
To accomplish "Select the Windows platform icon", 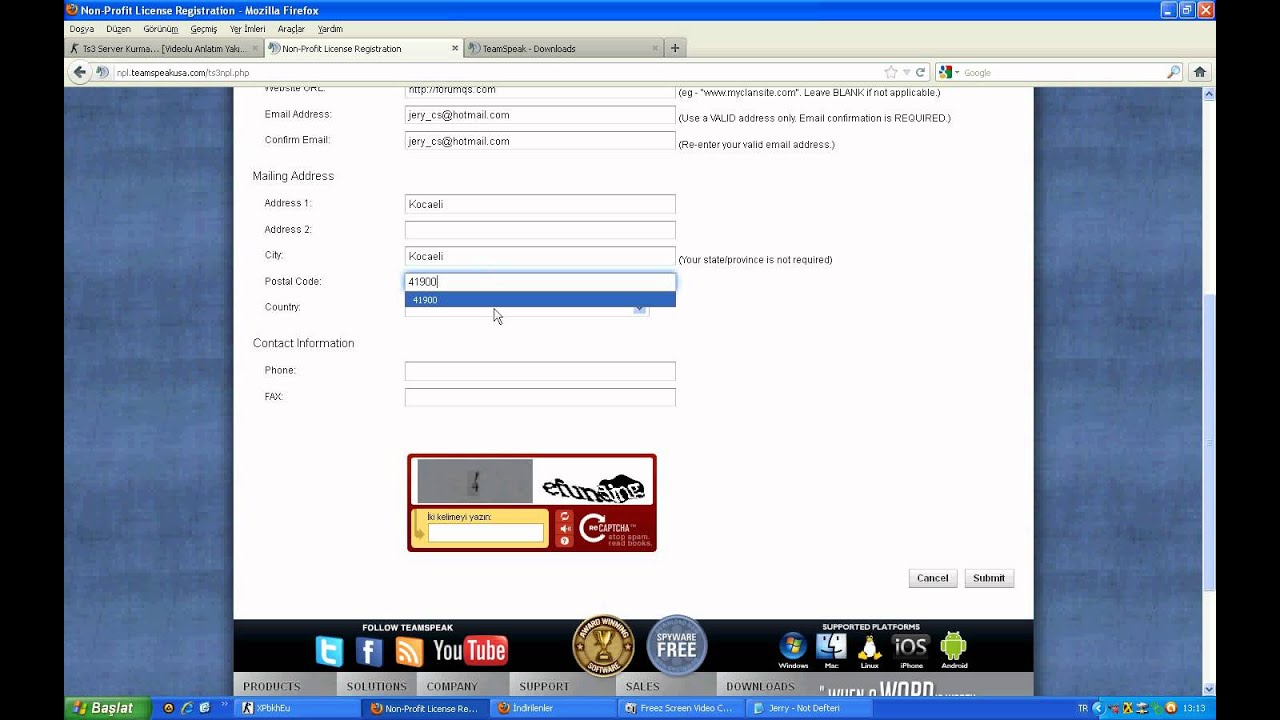I will pyautogui.click(x=793, y=646).
